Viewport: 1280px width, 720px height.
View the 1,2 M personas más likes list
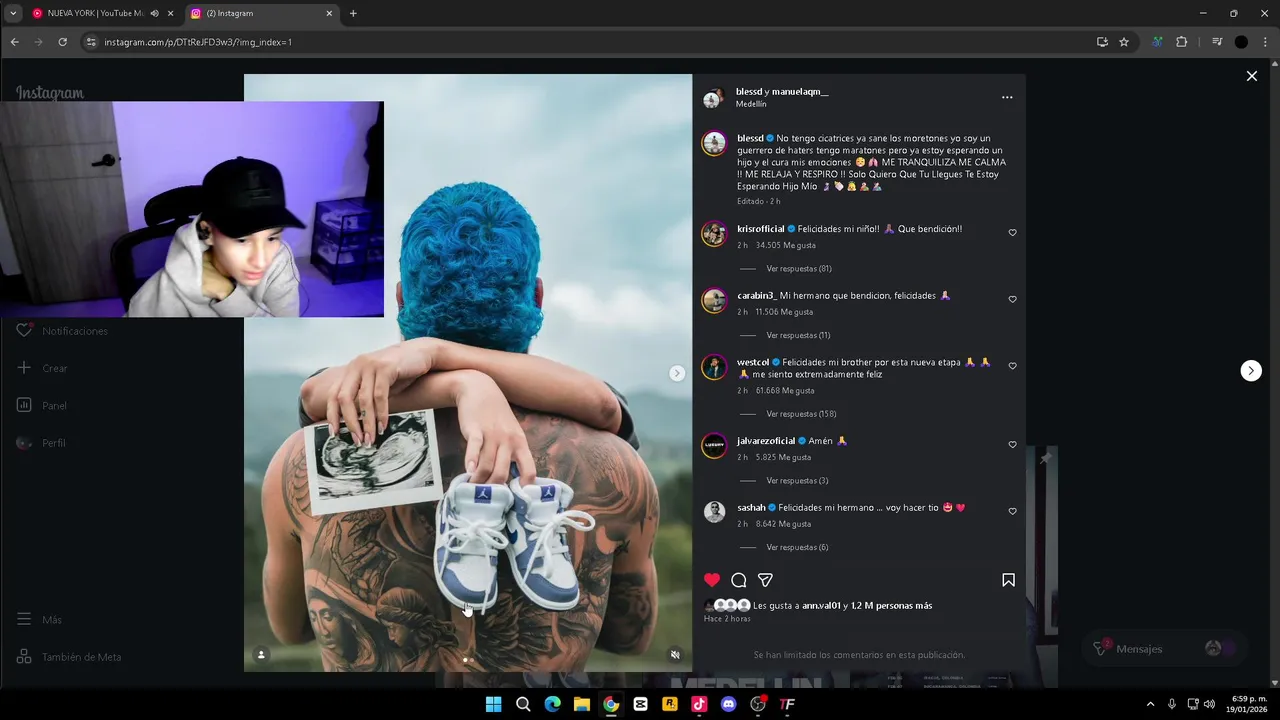(x=891, y=606)
